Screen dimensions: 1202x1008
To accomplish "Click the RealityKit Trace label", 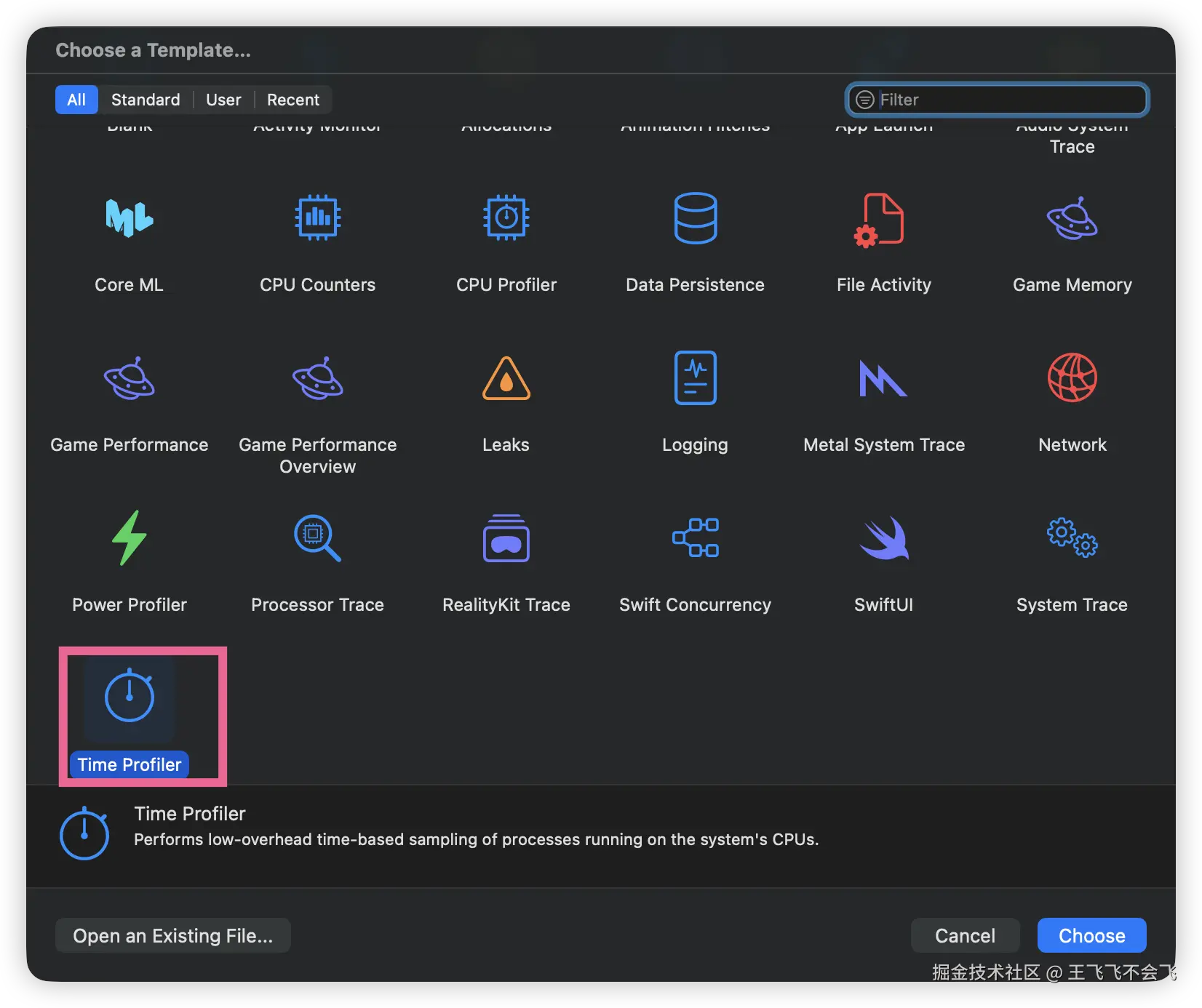I will (x=506, y=604).
